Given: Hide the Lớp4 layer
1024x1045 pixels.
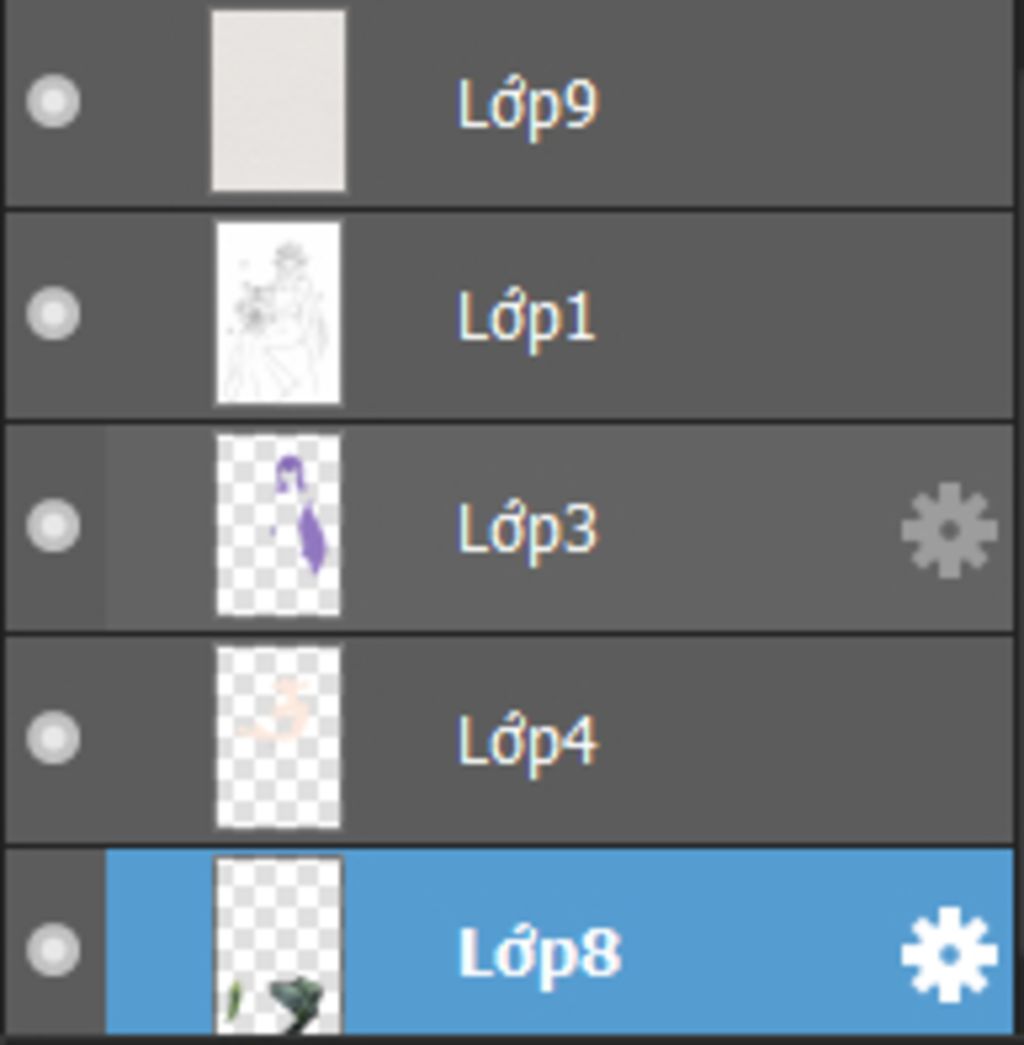Looking at the screenshot, I should [x=53, y=738].
